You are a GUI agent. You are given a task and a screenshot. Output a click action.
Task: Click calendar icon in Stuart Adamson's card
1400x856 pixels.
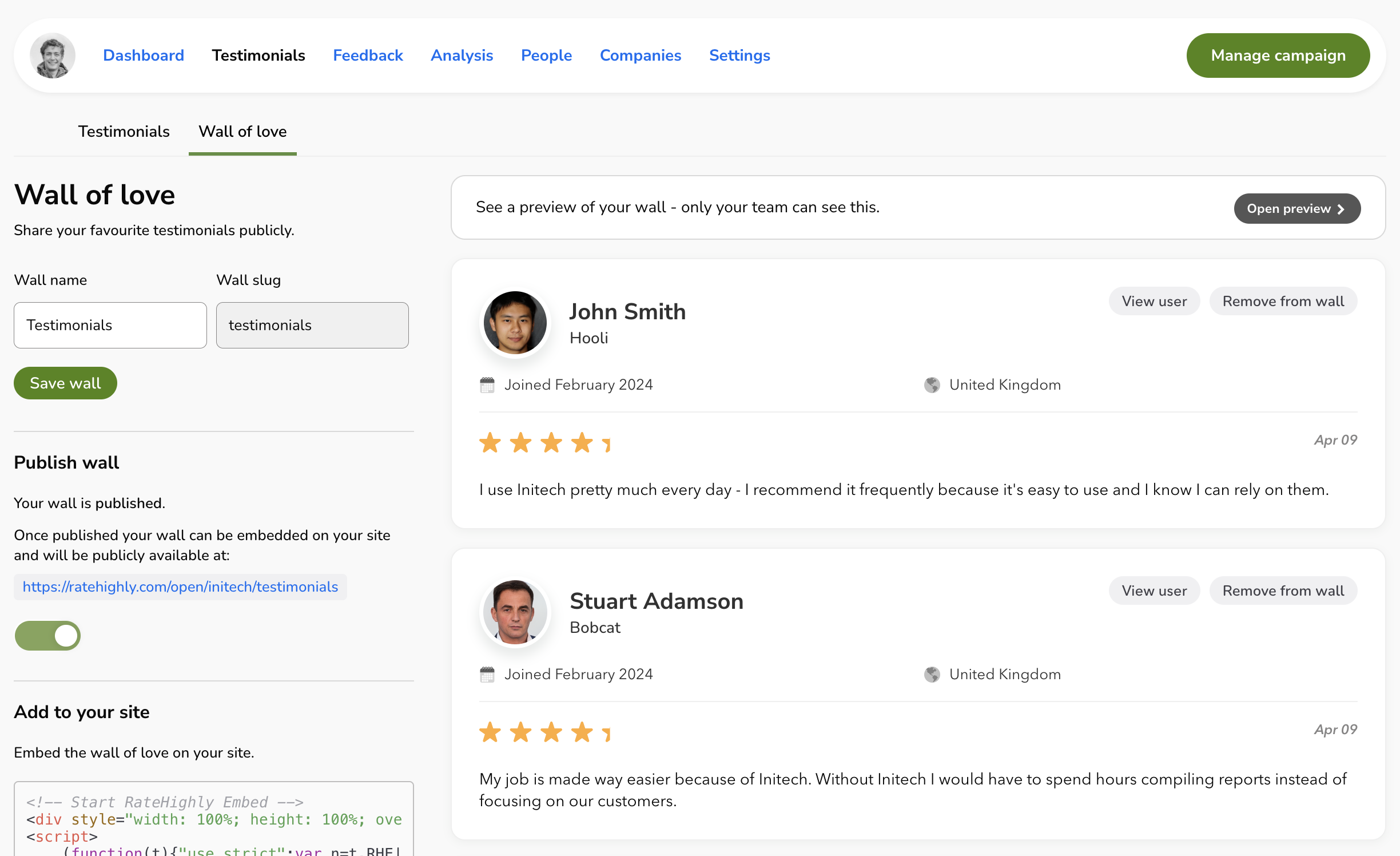coord(487,675)
